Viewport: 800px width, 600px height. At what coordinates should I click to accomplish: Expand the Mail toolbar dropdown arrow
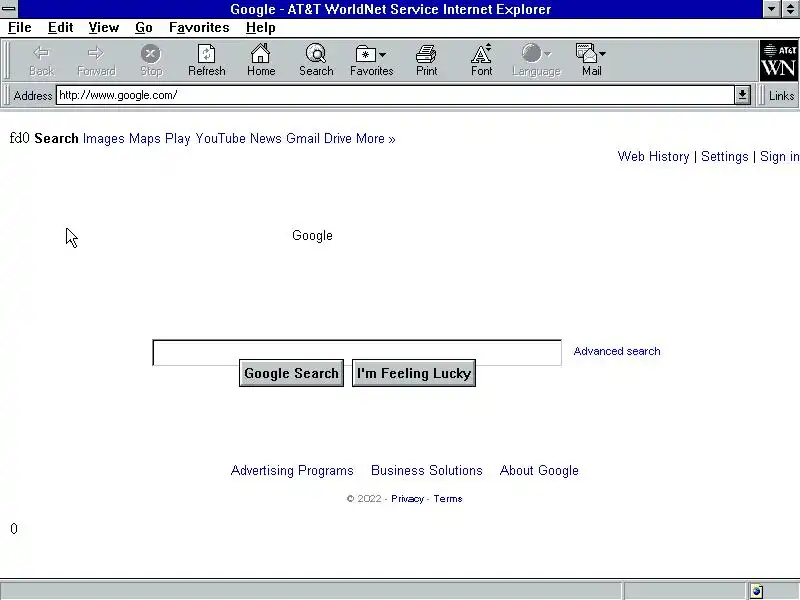(x=603, y=54)
